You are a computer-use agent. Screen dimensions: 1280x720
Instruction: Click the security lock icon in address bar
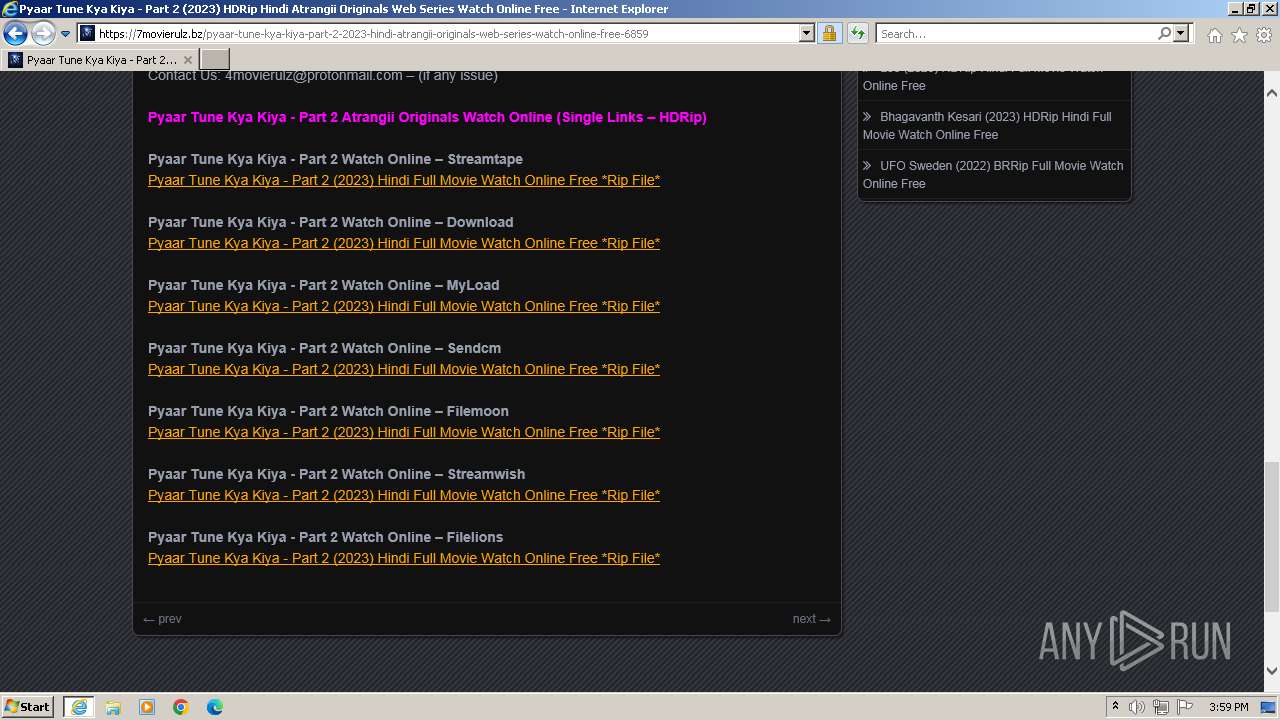830,34
